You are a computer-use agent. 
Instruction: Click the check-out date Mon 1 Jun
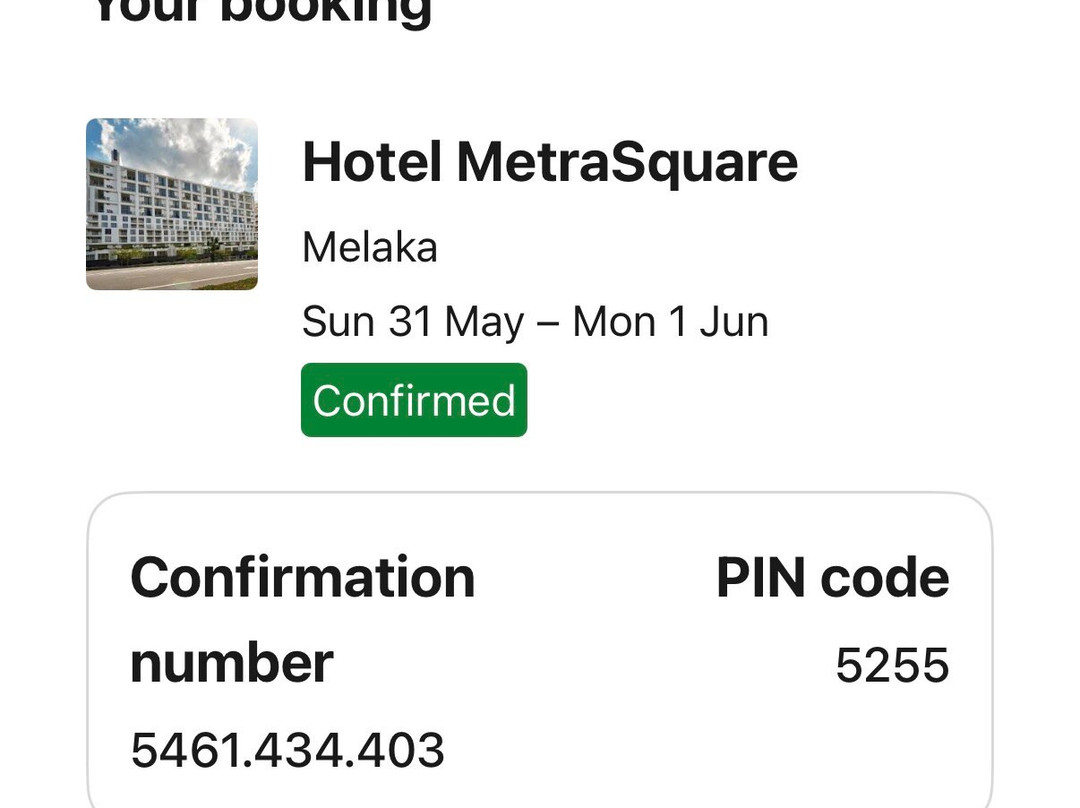(670, 322)
